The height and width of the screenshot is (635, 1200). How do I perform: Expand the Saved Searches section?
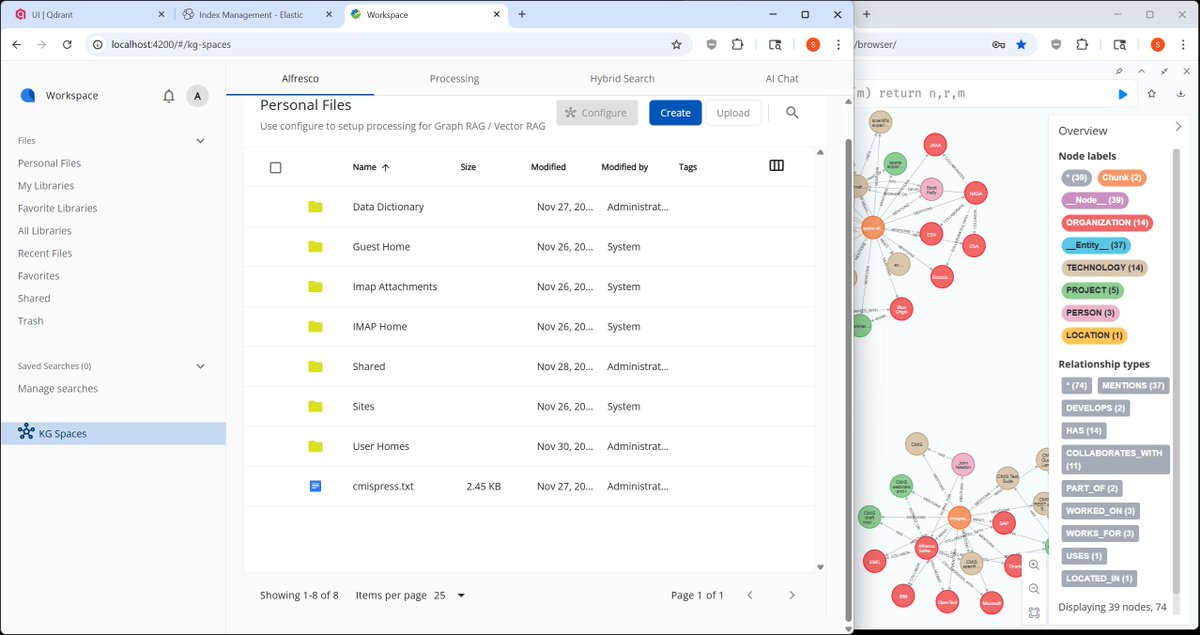tap(199, 366)
